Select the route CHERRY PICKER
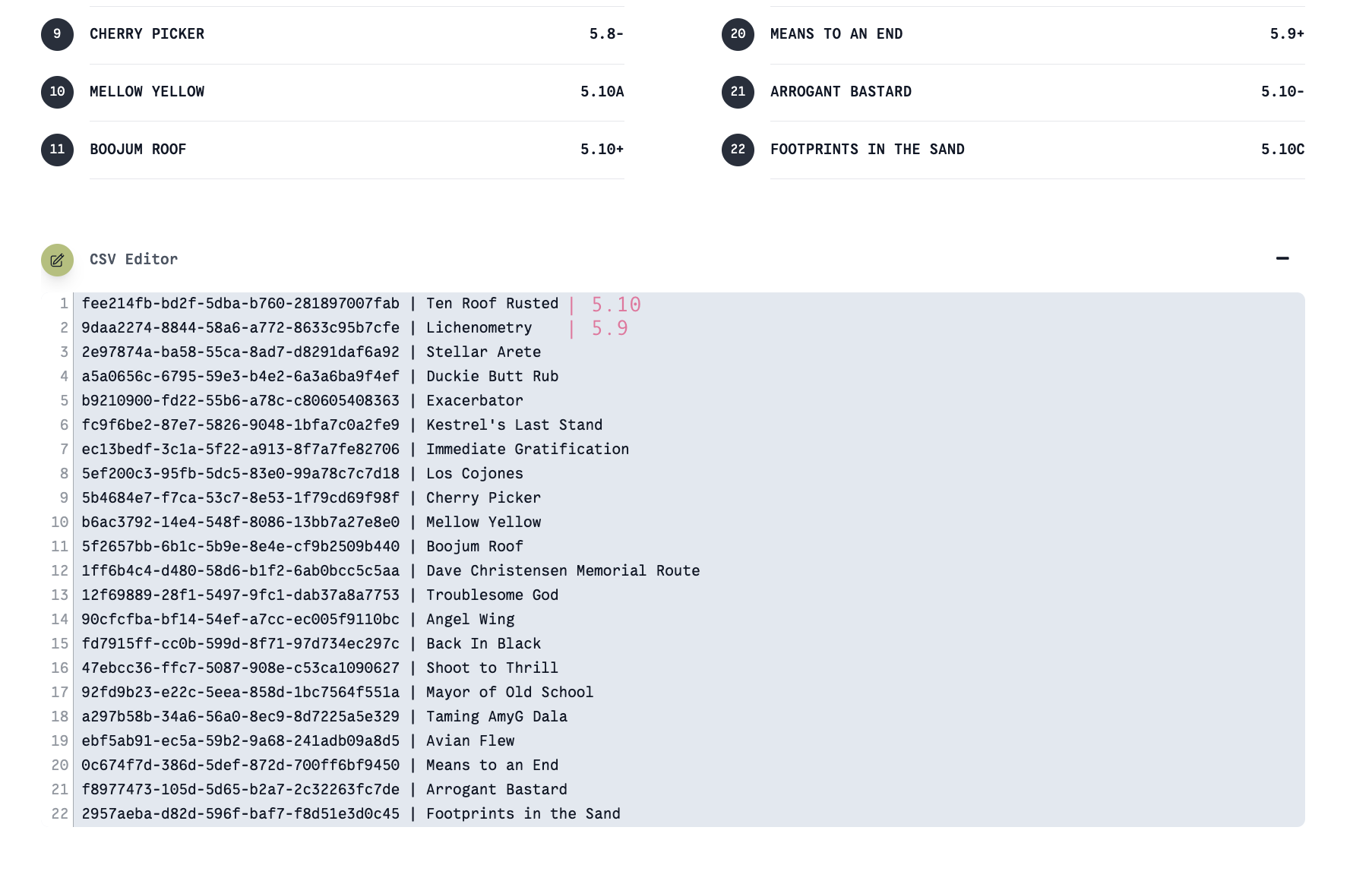The height and width of the screenshot is (884, 1372). click(147, 34)
